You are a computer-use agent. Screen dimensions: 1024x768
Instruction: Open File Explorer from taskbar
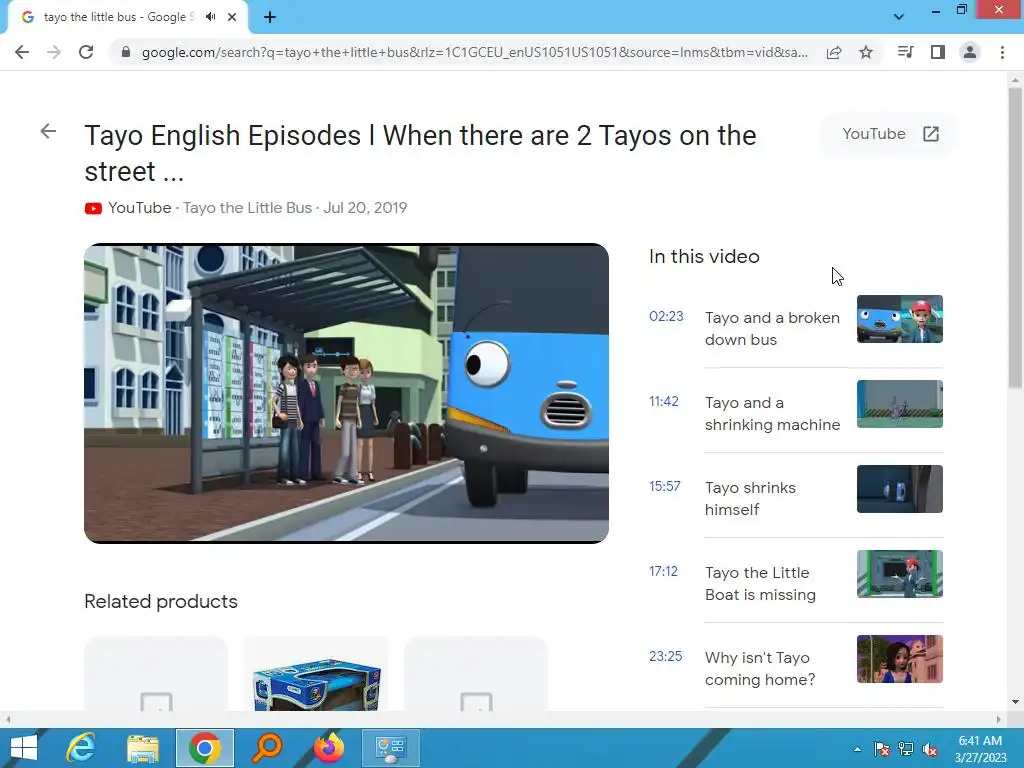click(x=142, y=748)
